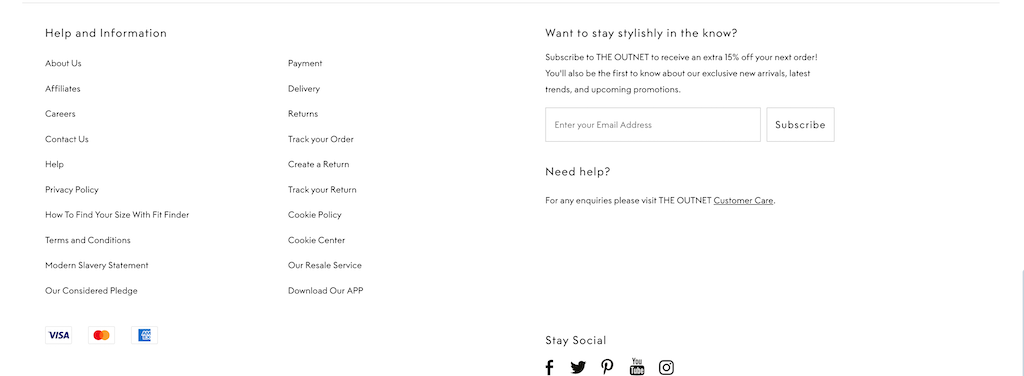
Task: Open the Cookie Center link
Action: coord(317,240)
